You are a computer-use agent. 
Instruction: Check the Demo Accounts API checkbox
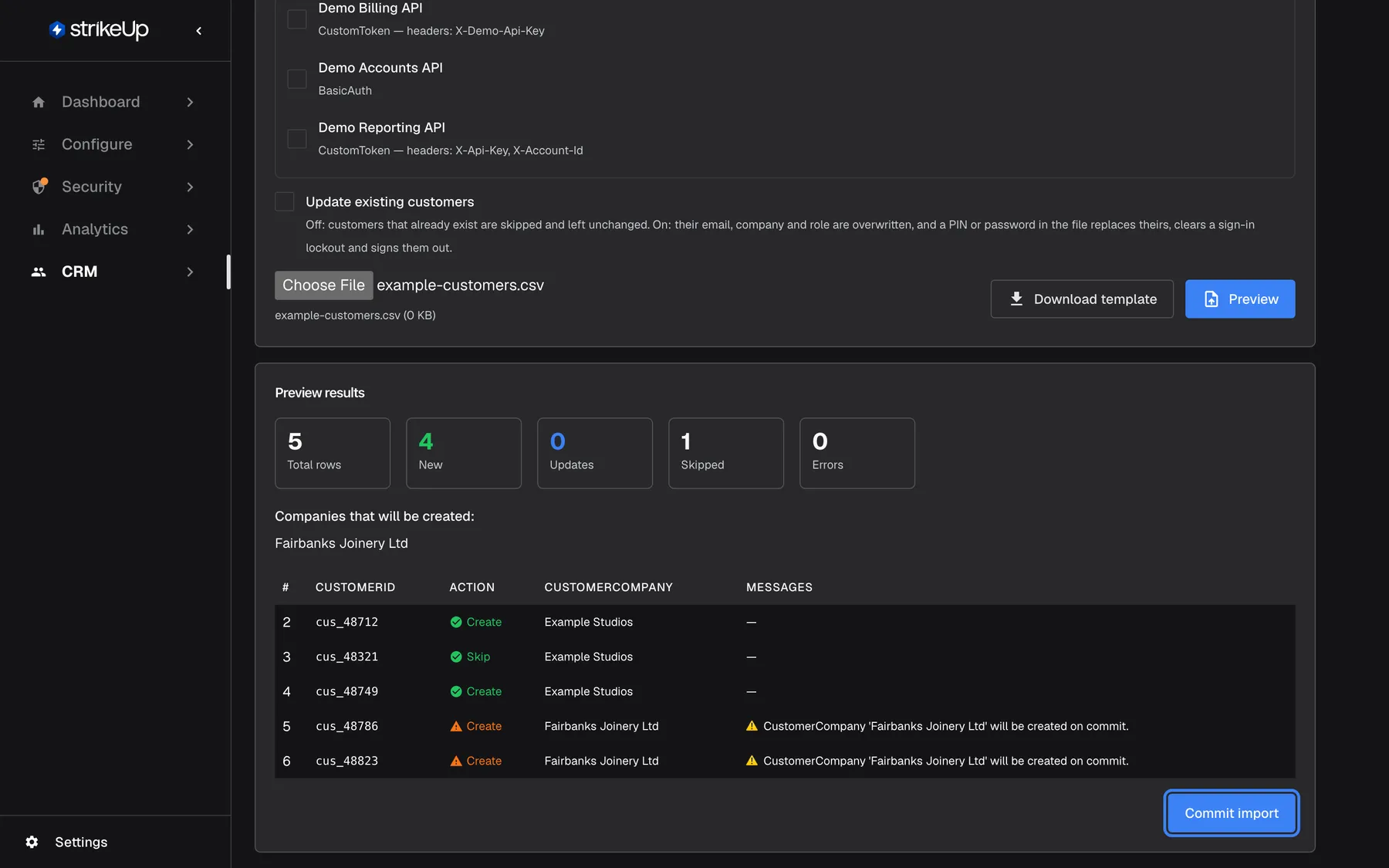[297, 79]
